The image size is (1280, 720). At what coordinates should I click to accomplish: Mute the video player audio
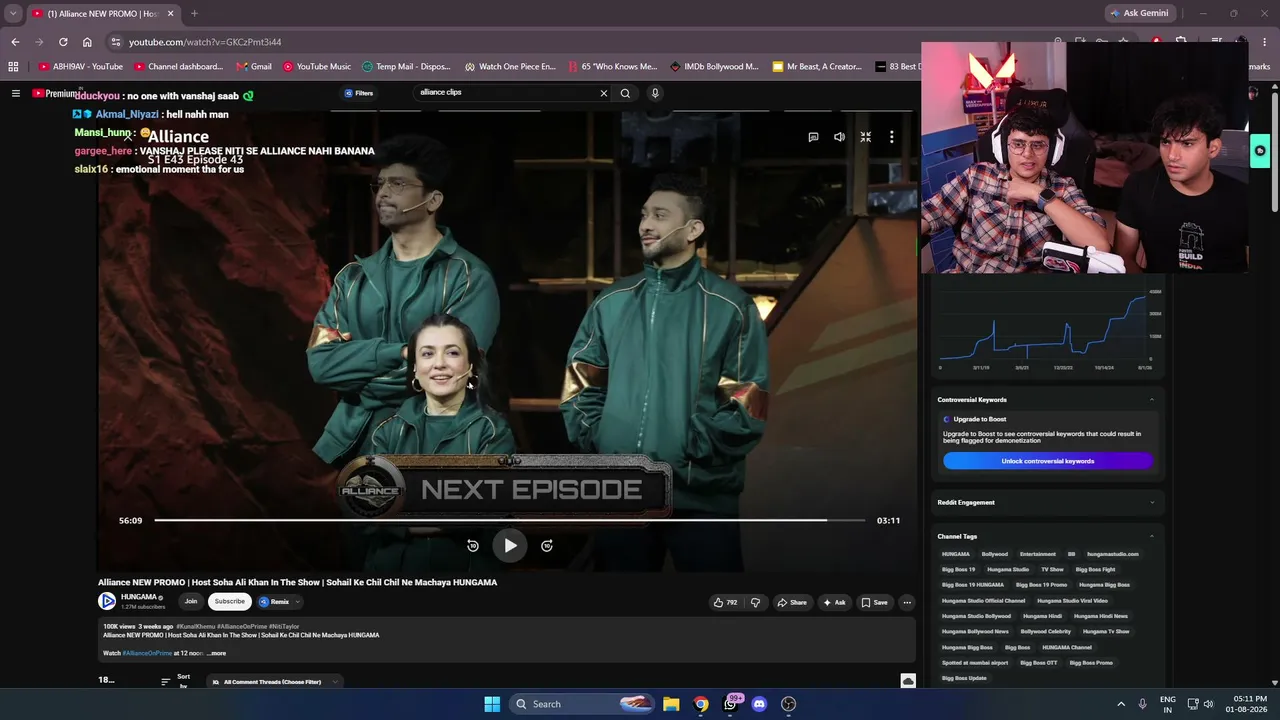[839, 137]
